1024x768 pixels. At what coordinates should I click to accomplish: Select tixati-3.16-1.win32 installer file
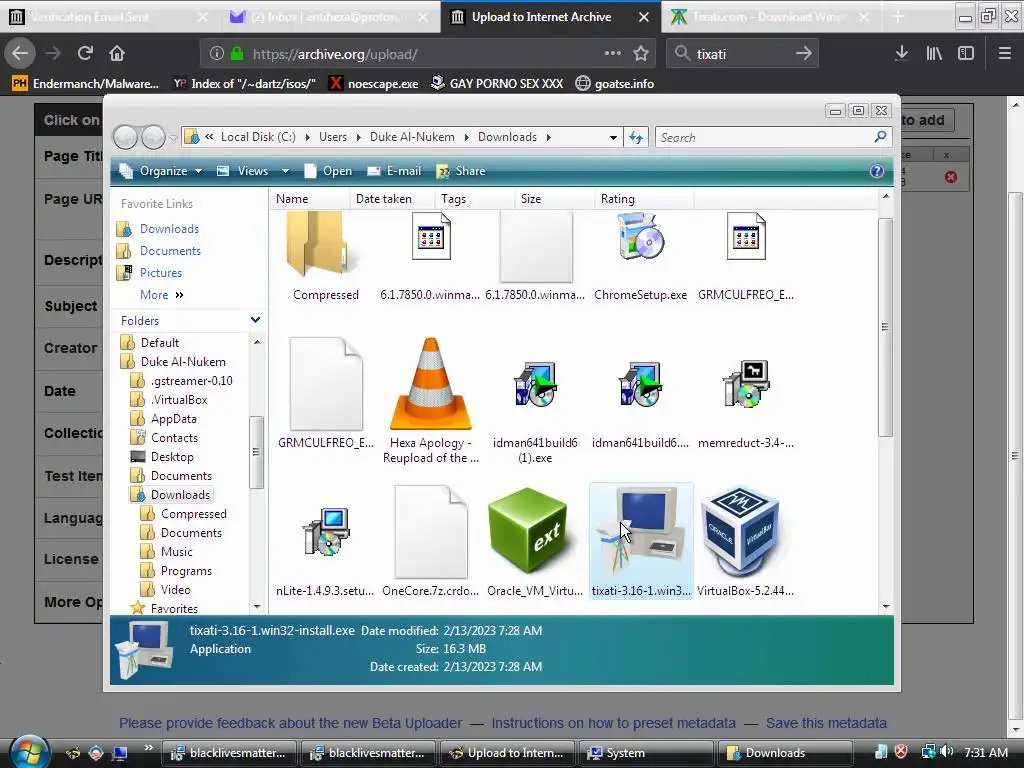coord(641,541)
